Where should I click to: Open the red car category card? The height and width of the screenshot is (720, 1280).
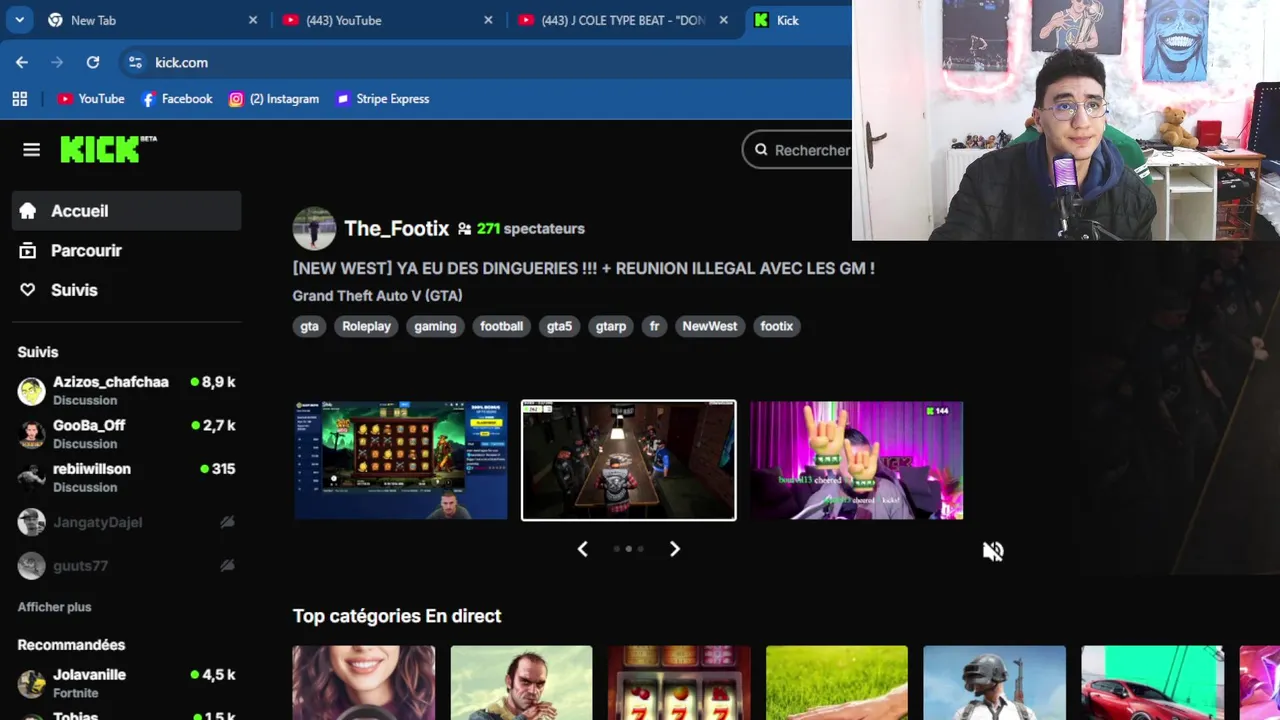coord(1152,683)
